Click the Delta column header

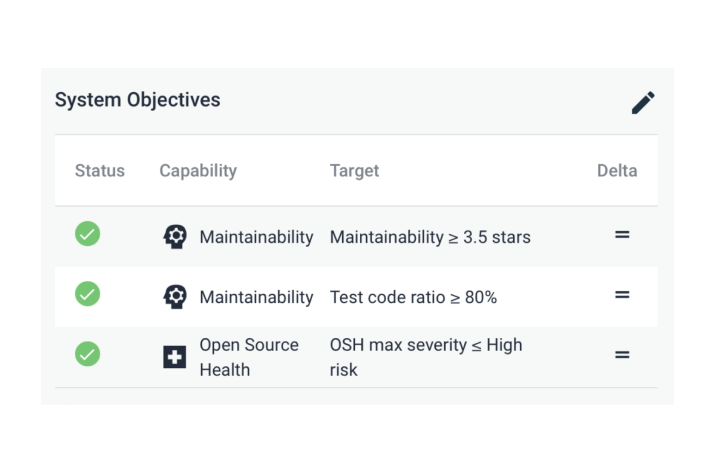[617, 171]
